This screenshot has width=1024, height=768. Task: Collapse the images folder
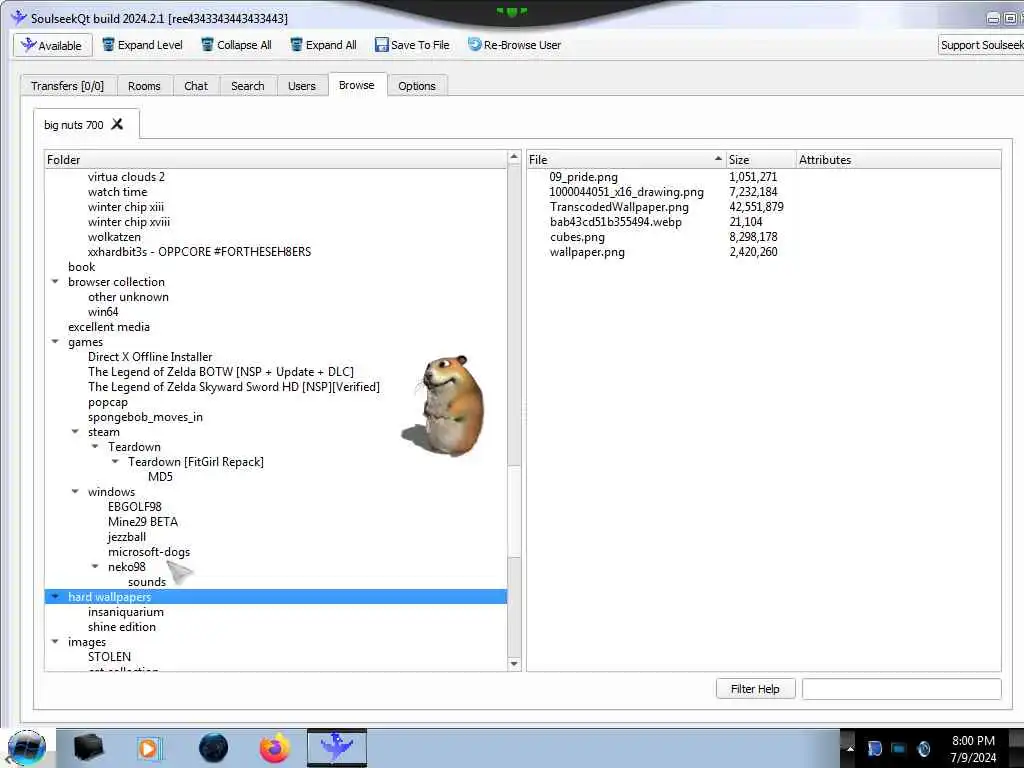click(x=56, y=642)
